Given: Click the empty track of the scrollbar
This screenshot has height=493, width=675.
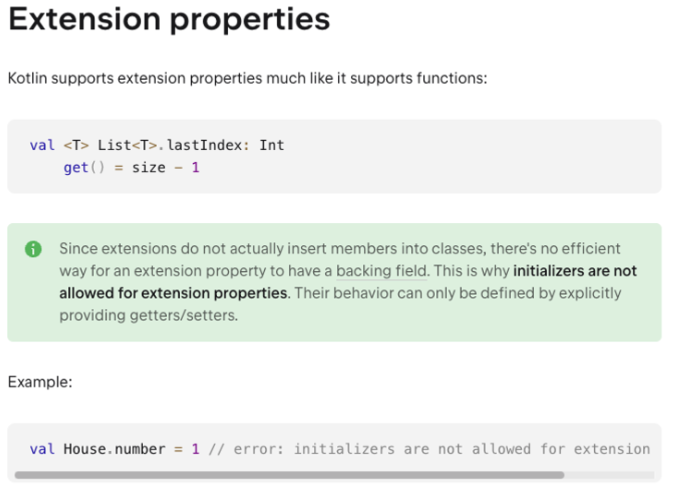Looking at the screenshot, I should click(609, 475).
